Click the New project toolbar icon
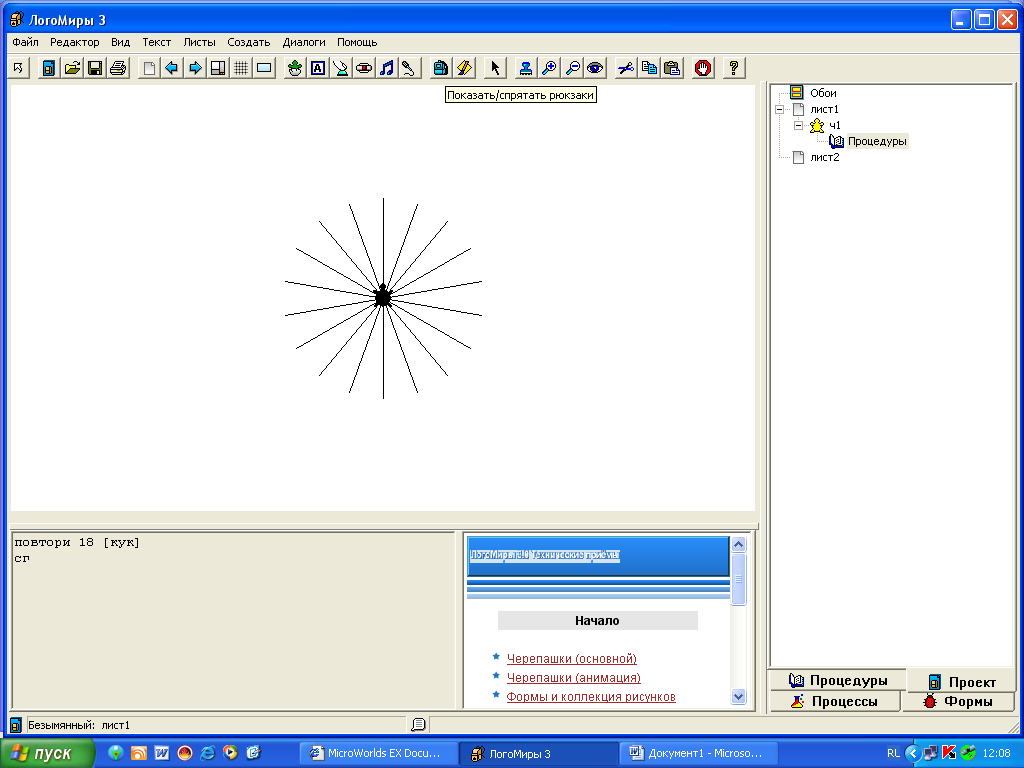This screenshot has width=1024, height=768. pyautogui.click(x=48, y=68)
